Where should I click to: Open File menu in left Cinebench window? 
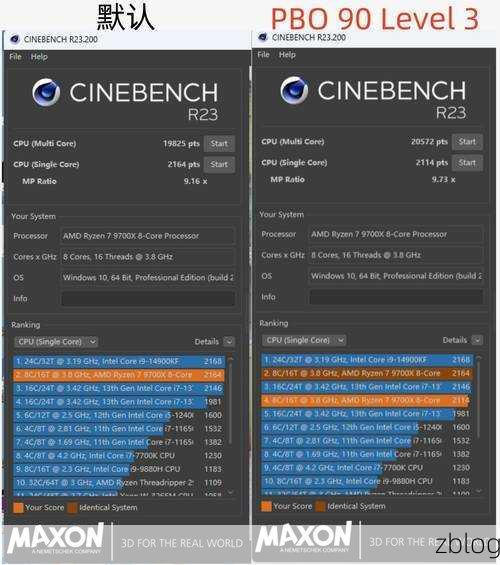(x=15, y=57)
